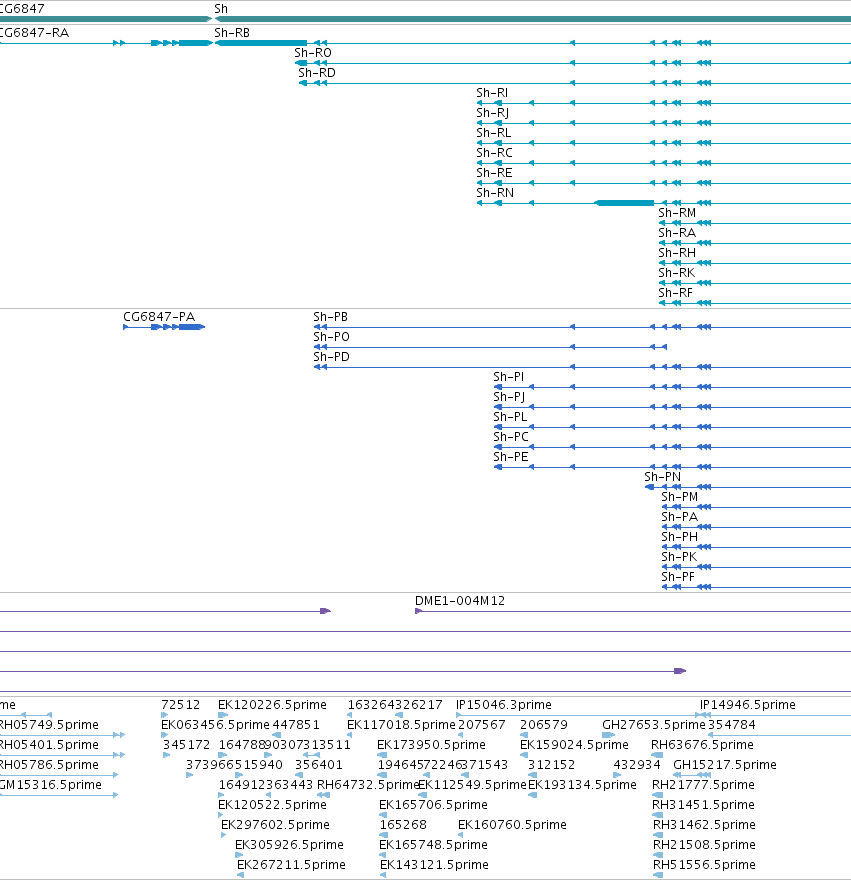The image size is (851, 880).
Task: Select the IP14946.5prime EST label
Action: 748,705
